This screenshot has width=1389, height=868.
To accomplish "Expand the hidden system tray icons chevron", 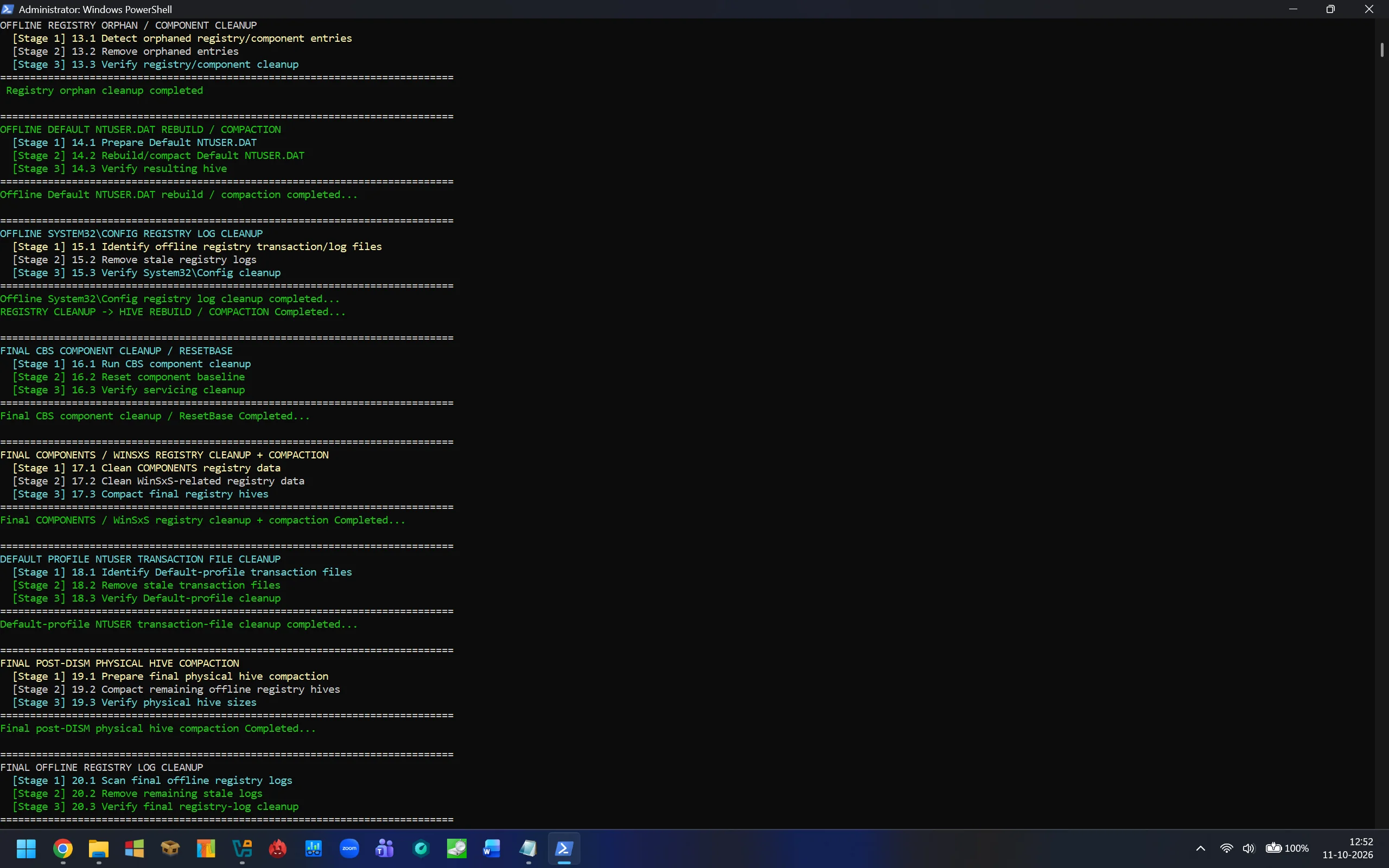I will 1200,848.
